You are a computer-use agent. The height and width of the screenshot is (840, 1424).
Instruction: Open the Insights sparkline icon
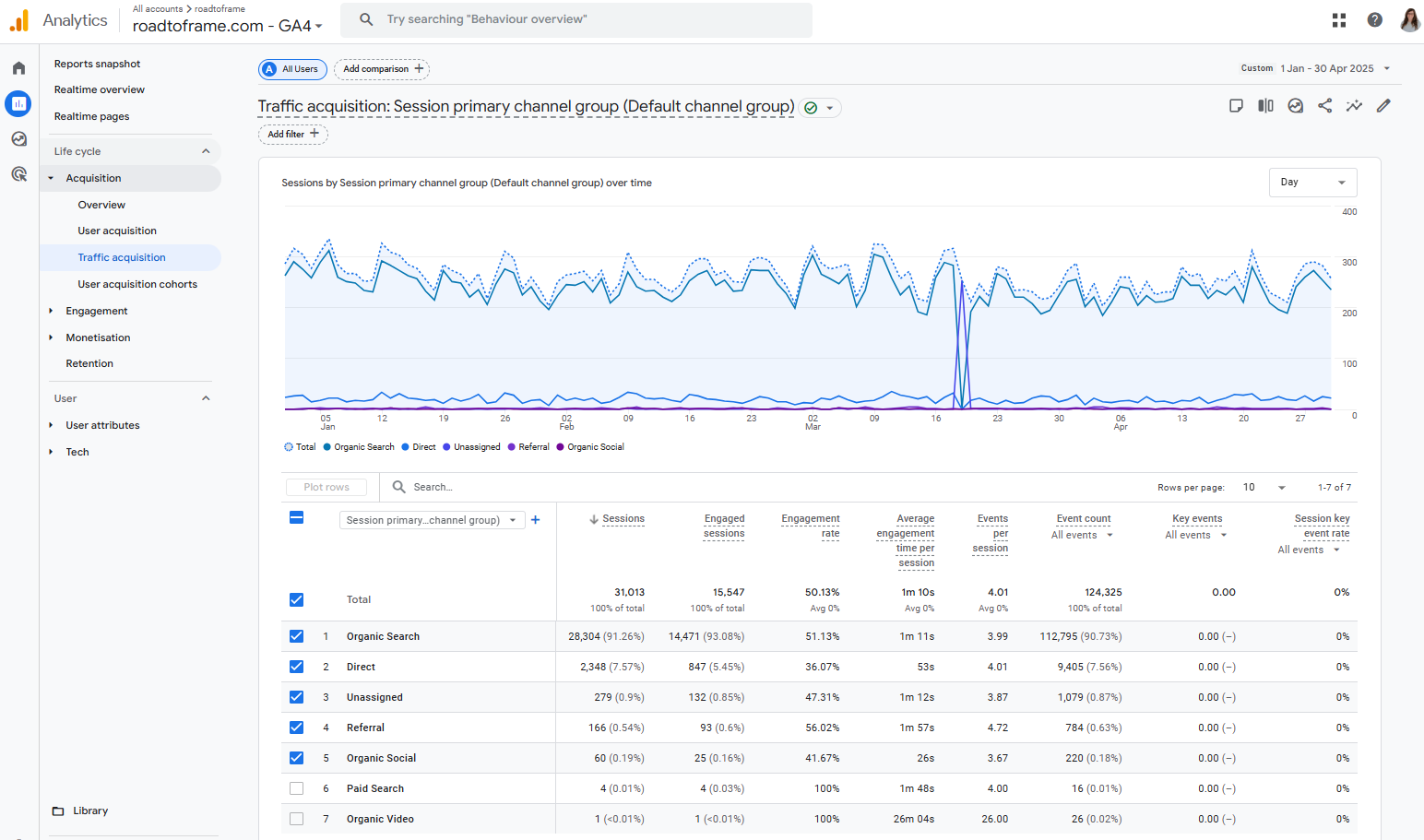point(1354,106)
